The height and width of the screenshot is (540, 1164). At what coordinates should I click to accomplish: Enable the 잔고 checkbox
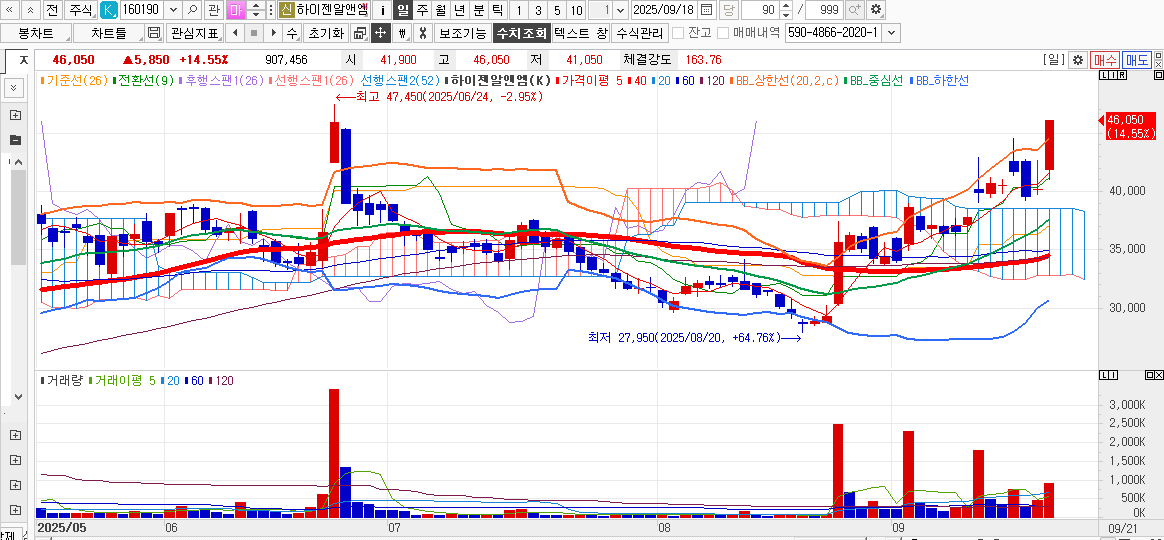[x=678, y=33]
